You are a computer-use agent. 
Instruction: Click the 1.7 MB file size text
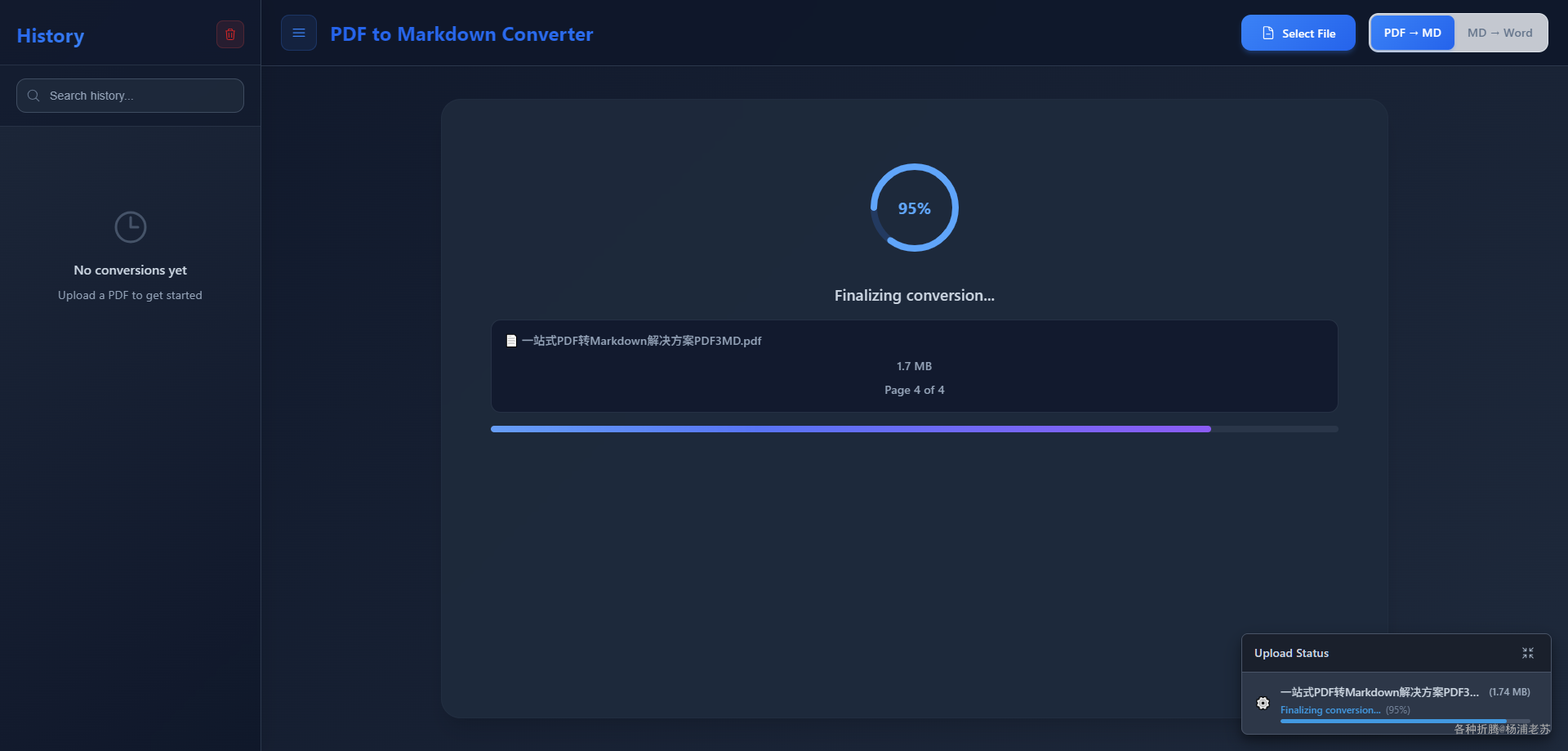915,366
